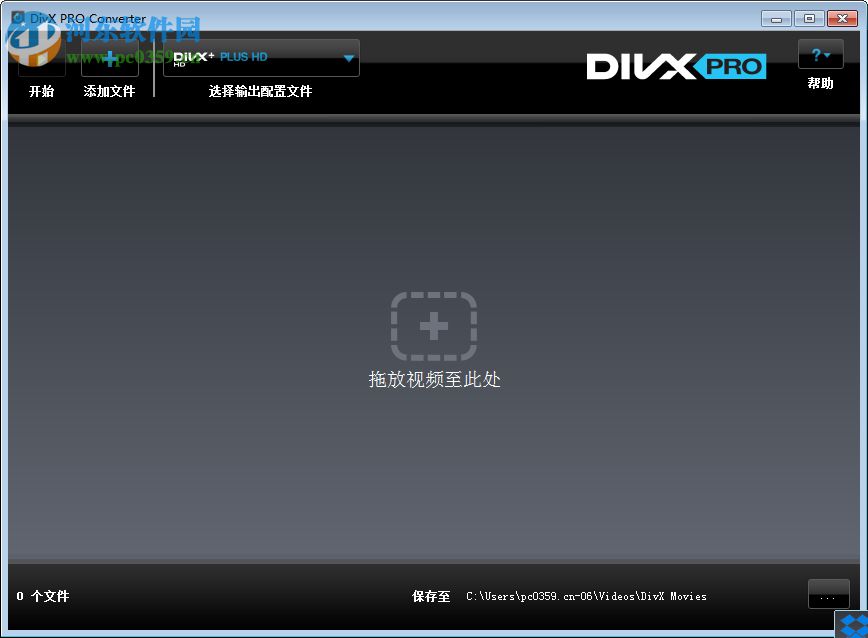Click the 拖放视频至此处 drop area
The width and height of the screenshot is (868, 638).
(x=434, y=380)
